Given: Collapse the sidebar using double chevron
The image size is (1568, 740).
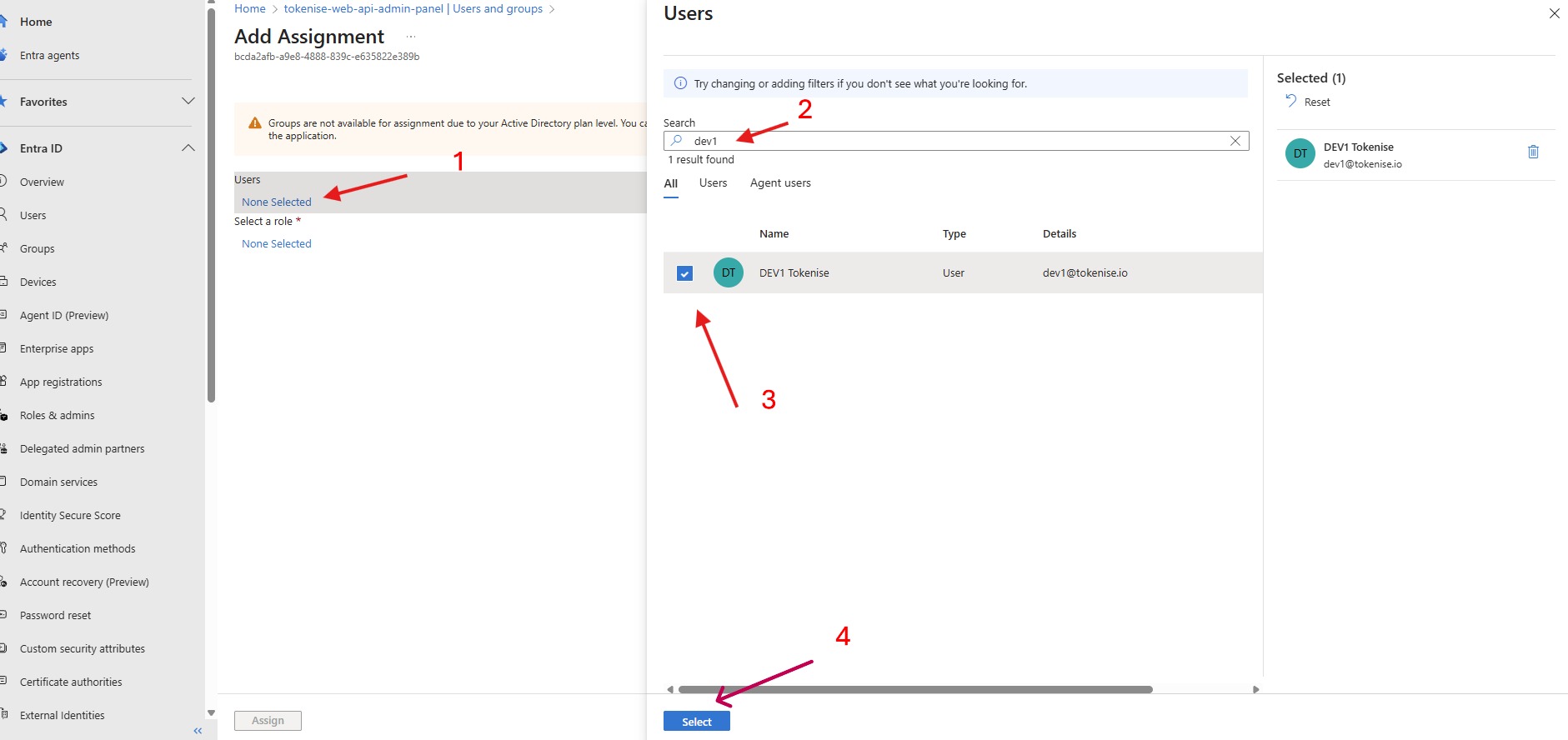Looking at the screenshot, I should [x=198, y=731].
